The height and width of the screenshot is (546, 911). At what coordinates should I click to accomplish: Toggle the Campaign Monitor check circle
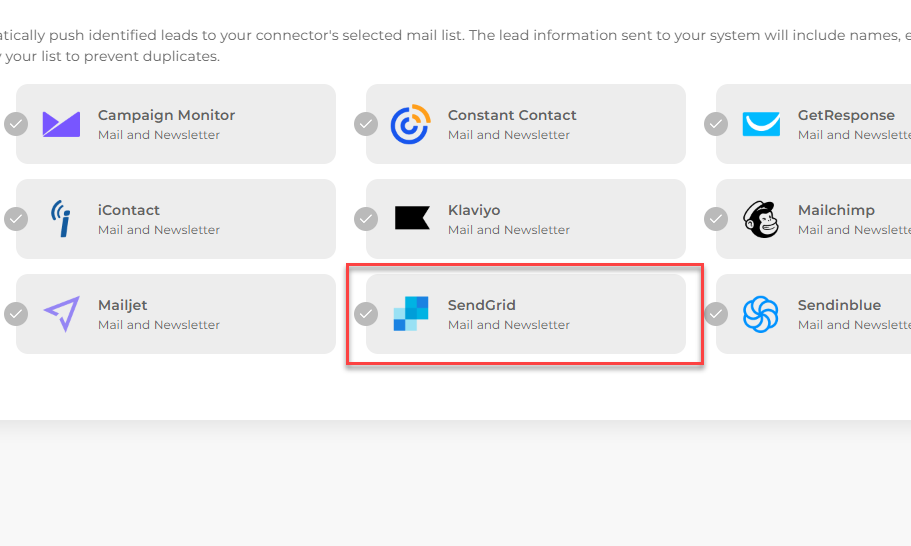pos(16,124)
